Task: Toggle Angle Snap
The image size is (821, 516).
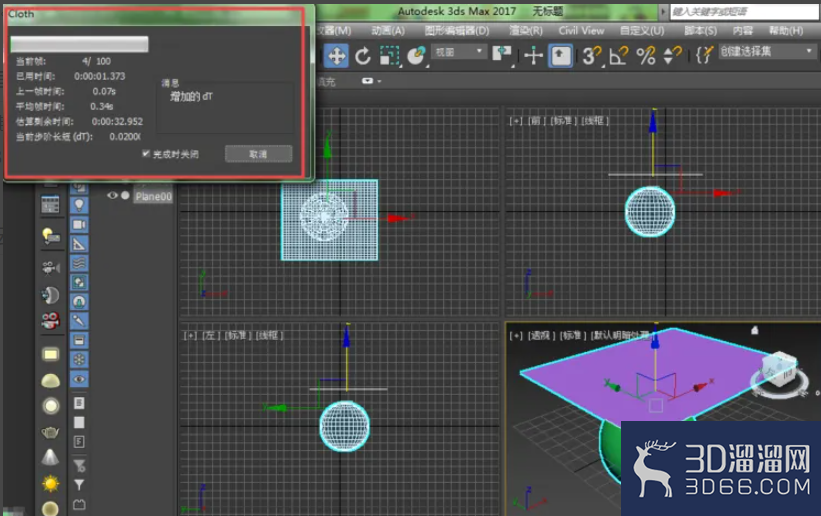Action: (619, 56)
